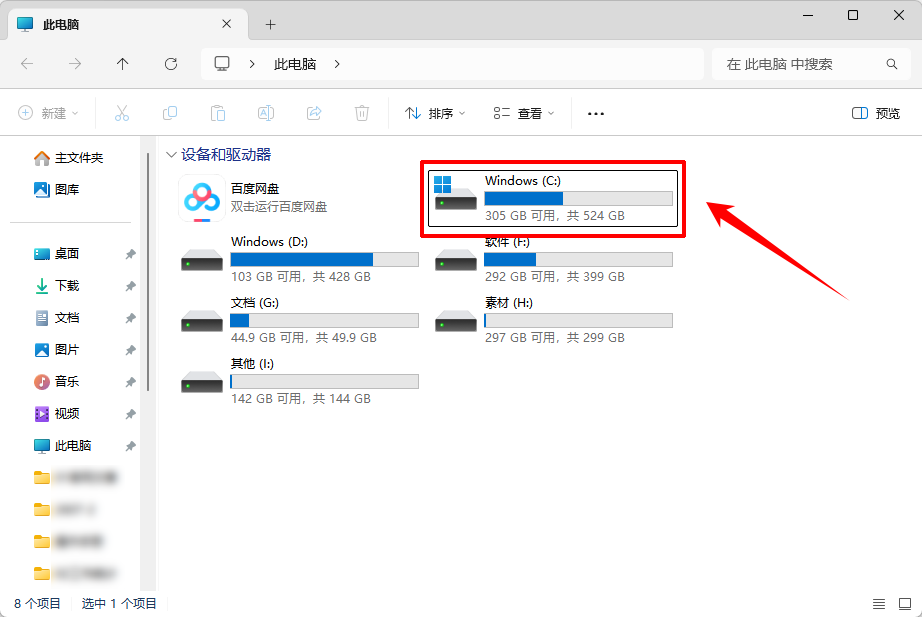Open the three-dot more options menu
The height and width of the screenshot is (617, 922).
pyautogui.click(x=596, y=114)
